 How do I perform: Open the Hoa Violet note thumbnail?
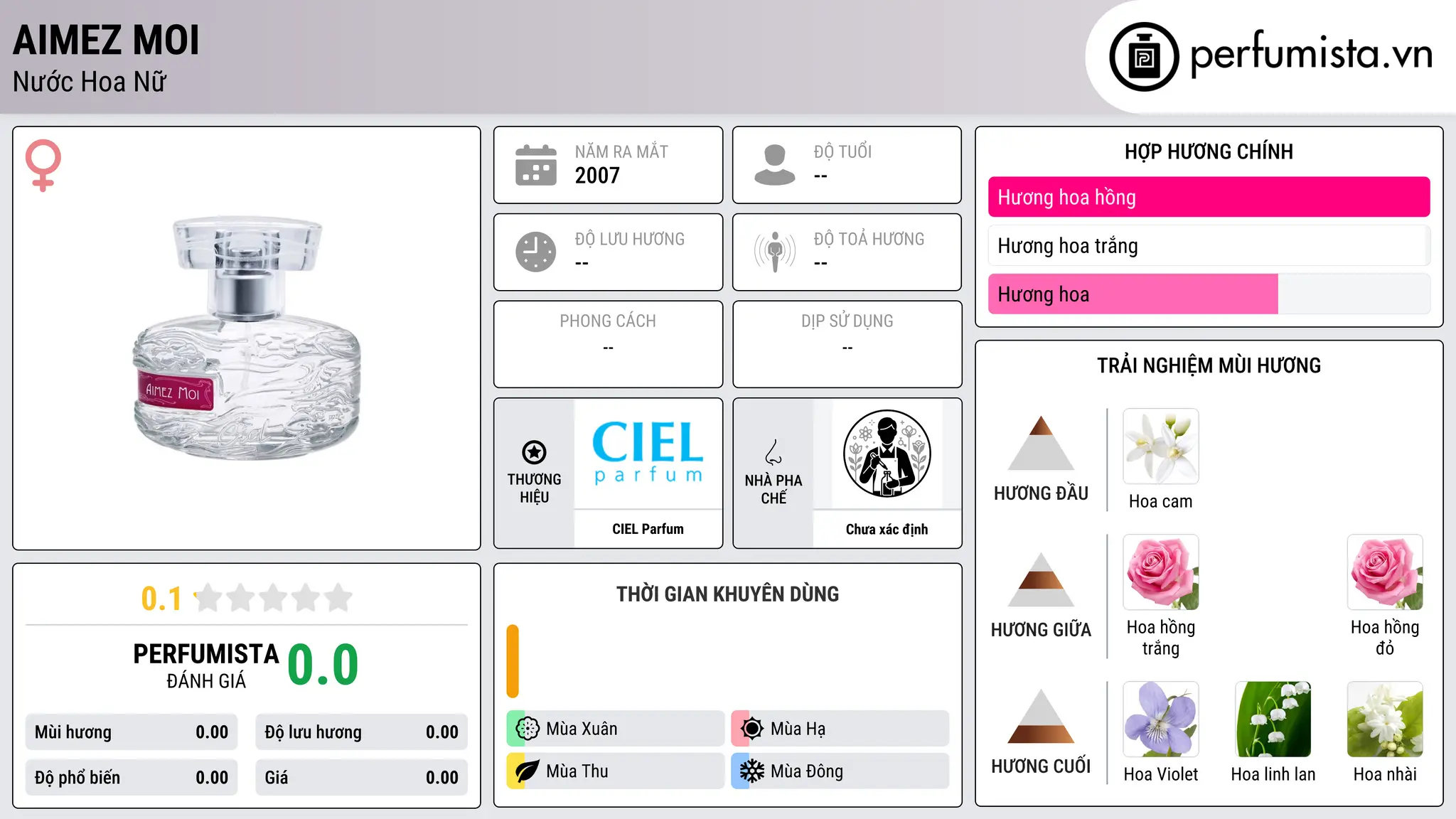[1161, 719]
